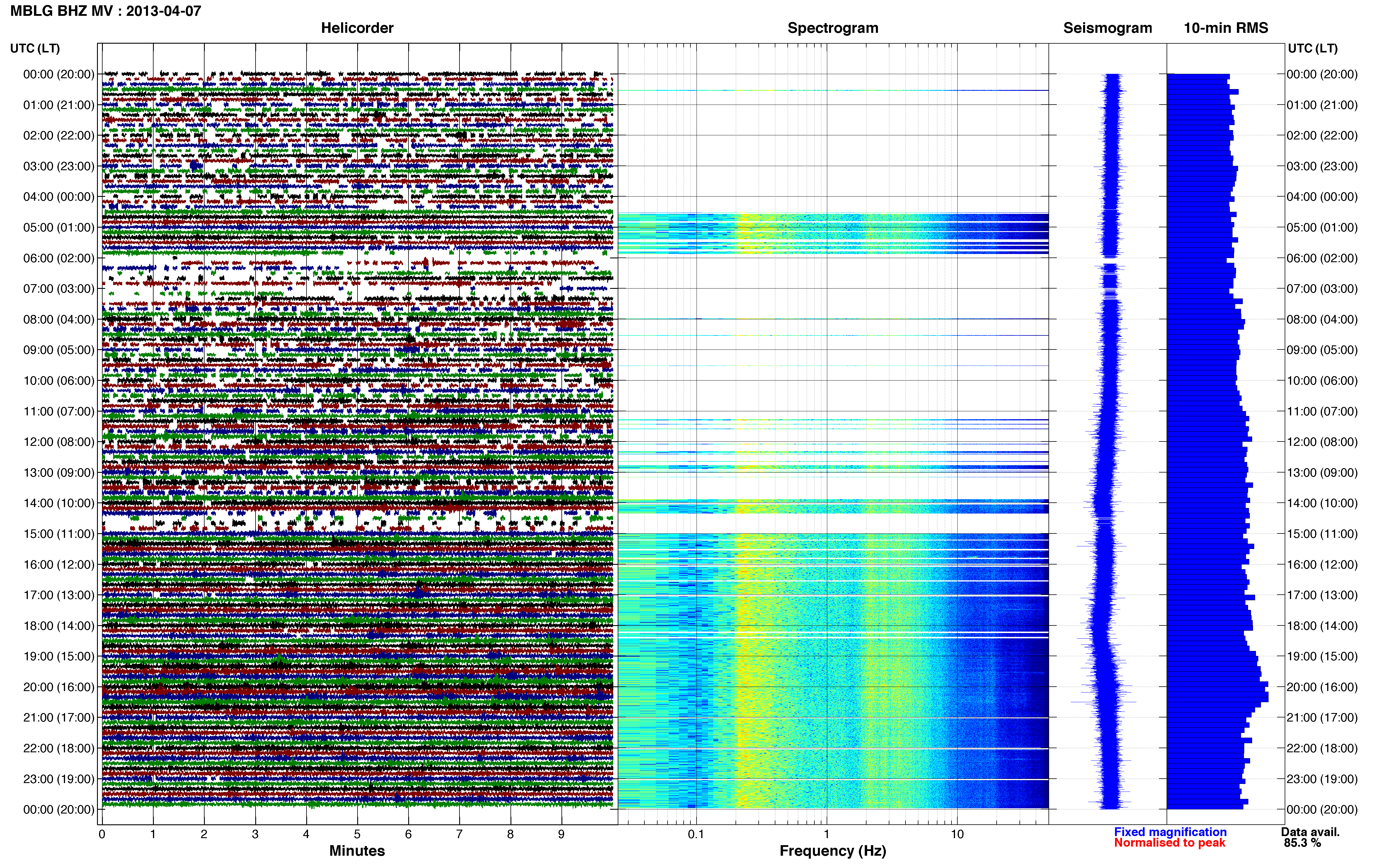Viewport: 1389px width, 868px height.
Task: Click left time label '02:00 (22:00)'
Action: (x=59, y=135)
